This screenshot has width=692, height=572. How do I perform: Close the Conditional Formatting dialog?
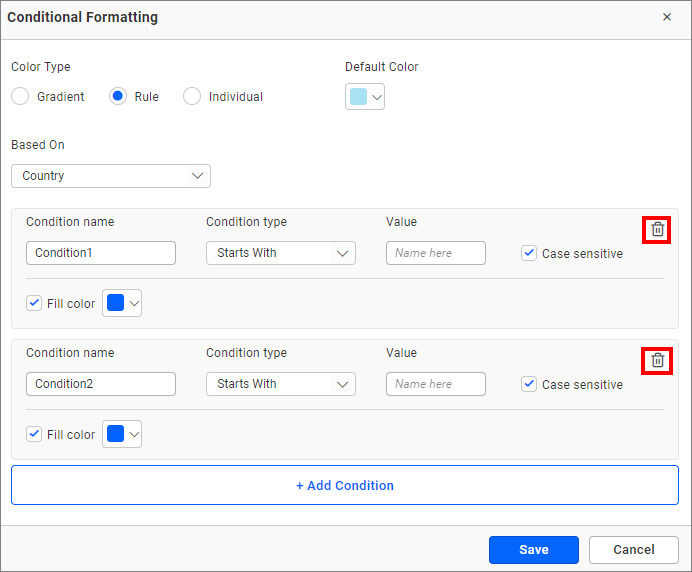coord(667,17)
